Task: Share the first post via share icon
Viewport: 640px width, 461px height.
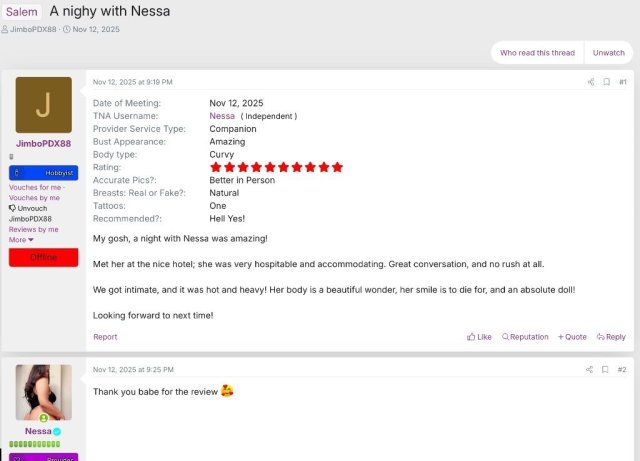Action: [591, 82]
